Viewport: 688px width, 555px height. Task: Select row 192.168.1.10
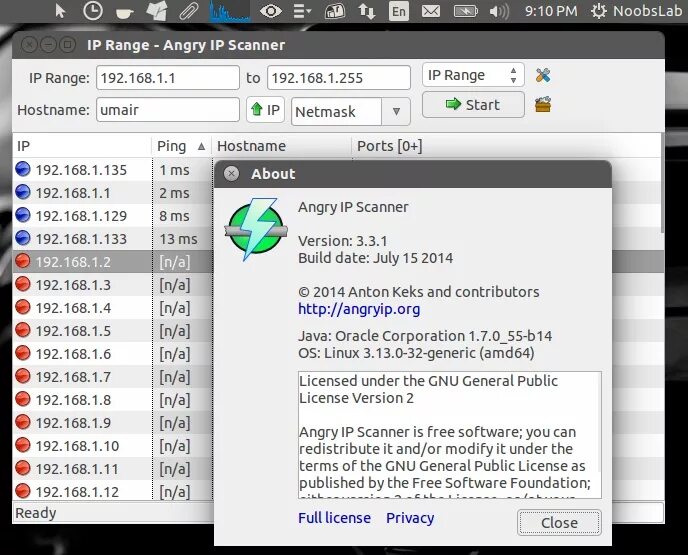(113, 446)
